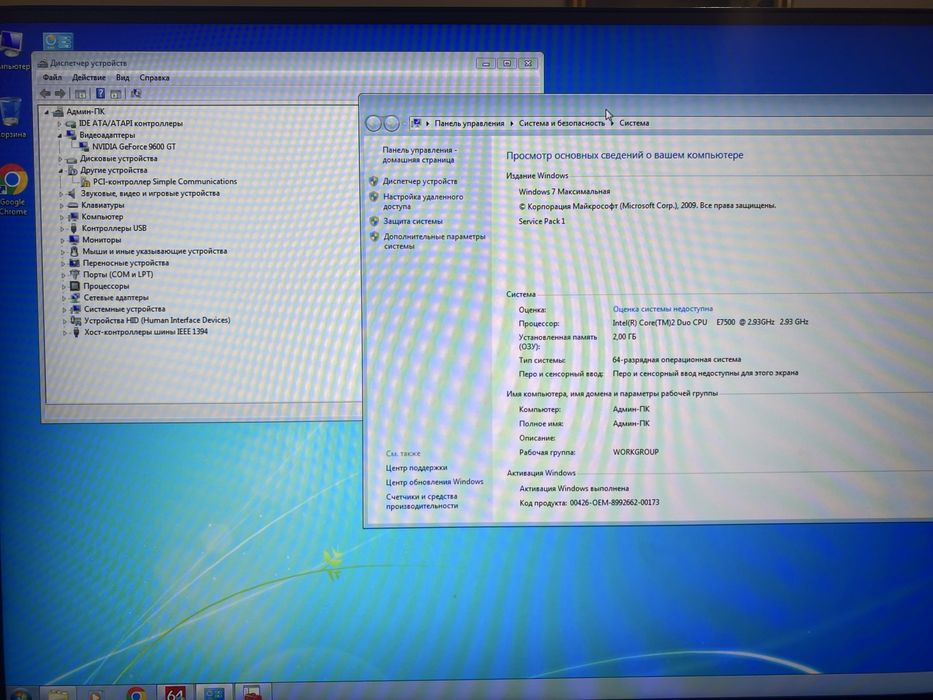This screenshot has height=700, width=933.
Task: Collapse the Другие устройства node
Action: [x=60, y=170]
